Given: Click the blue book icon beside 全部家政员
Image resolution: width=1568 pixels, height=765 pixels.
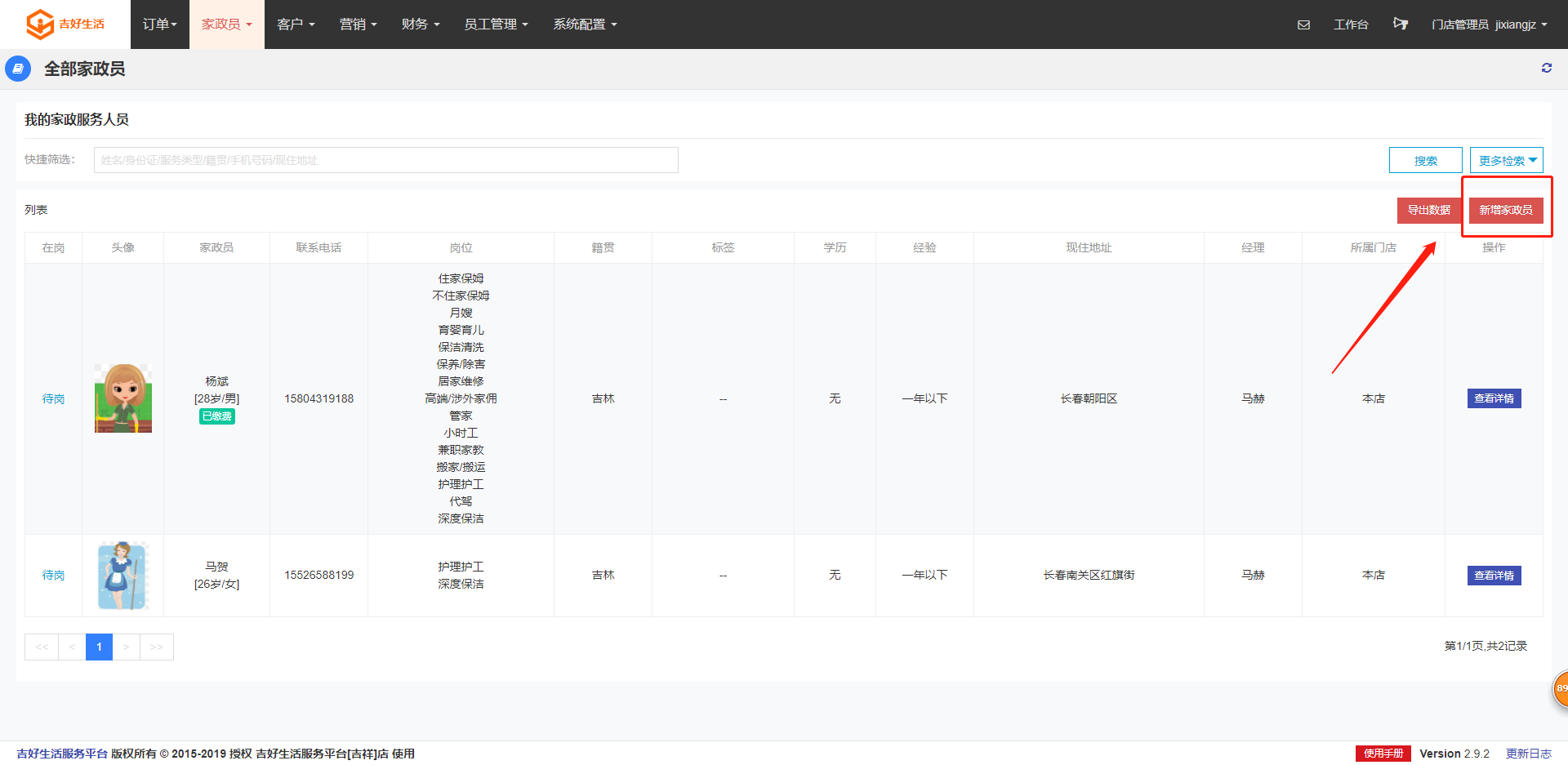Looking at the screenshot, I should click(x=18, y=69).
